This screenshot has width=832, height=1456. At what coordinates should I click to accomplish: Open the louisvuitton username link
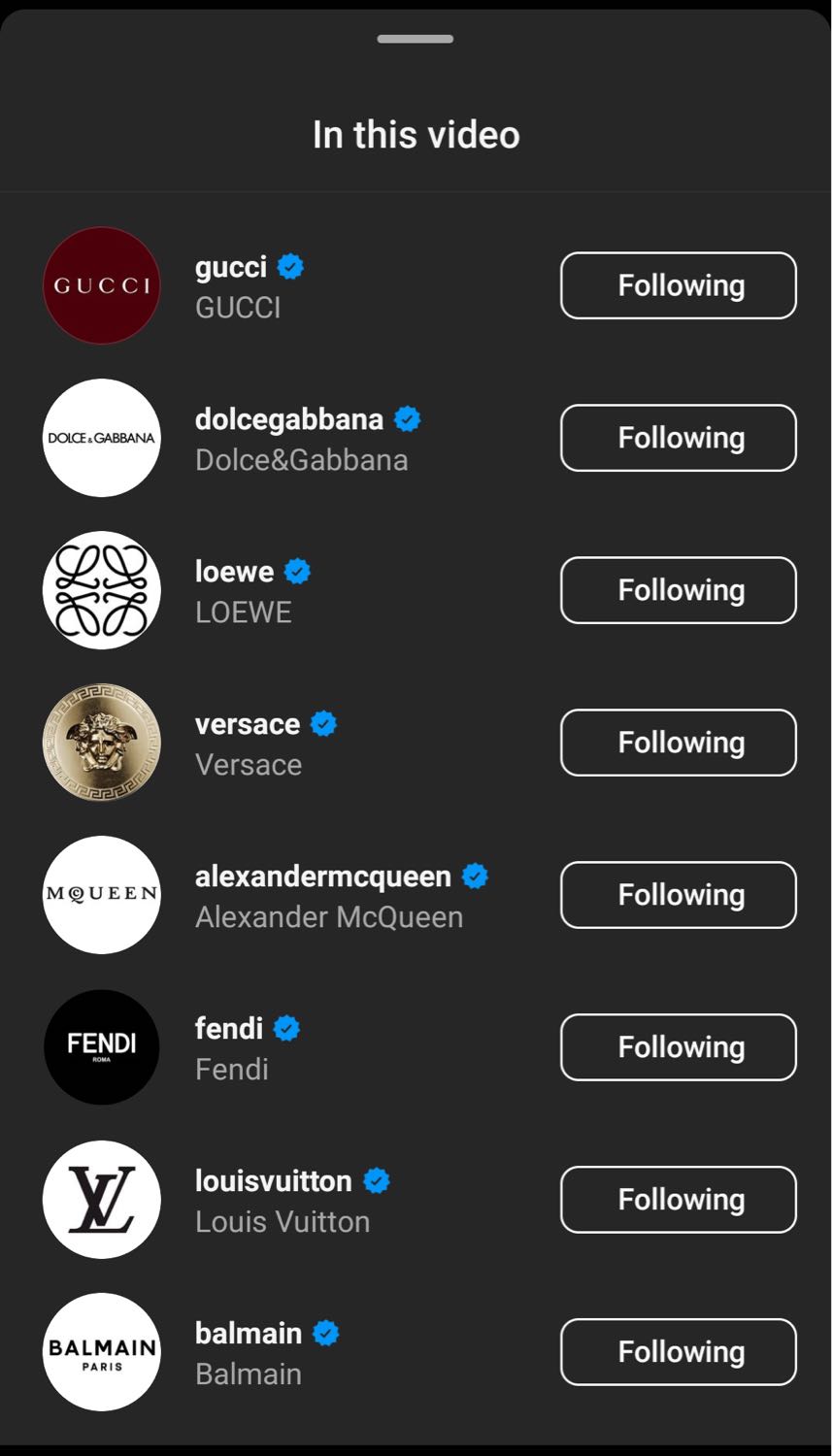pos(274,1181)
